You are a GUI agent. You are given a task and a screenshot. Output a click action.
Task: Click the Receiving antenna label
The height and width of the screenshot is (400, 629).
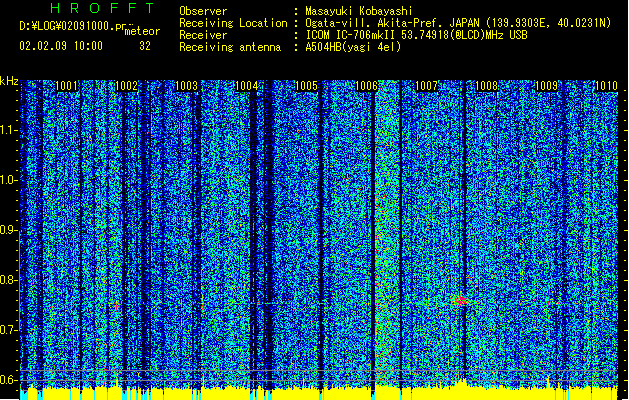point(230,47)
